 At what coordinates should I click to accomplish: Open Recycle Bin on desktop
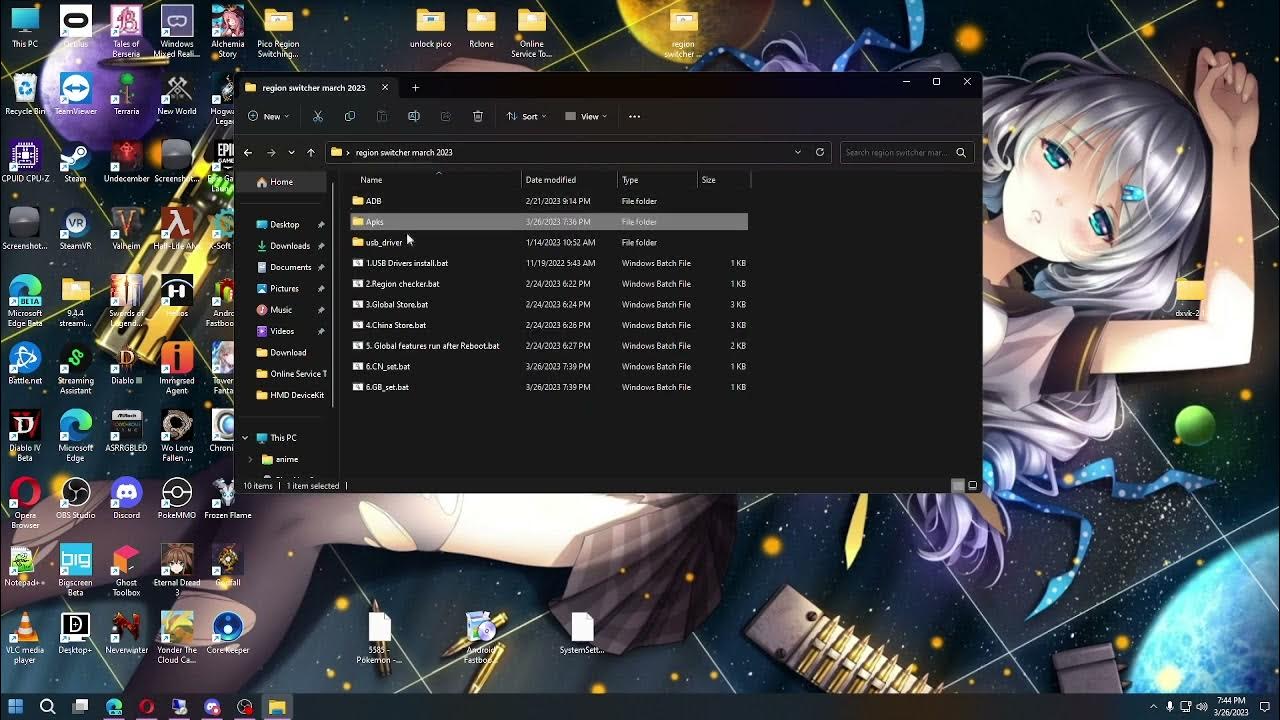25,95
